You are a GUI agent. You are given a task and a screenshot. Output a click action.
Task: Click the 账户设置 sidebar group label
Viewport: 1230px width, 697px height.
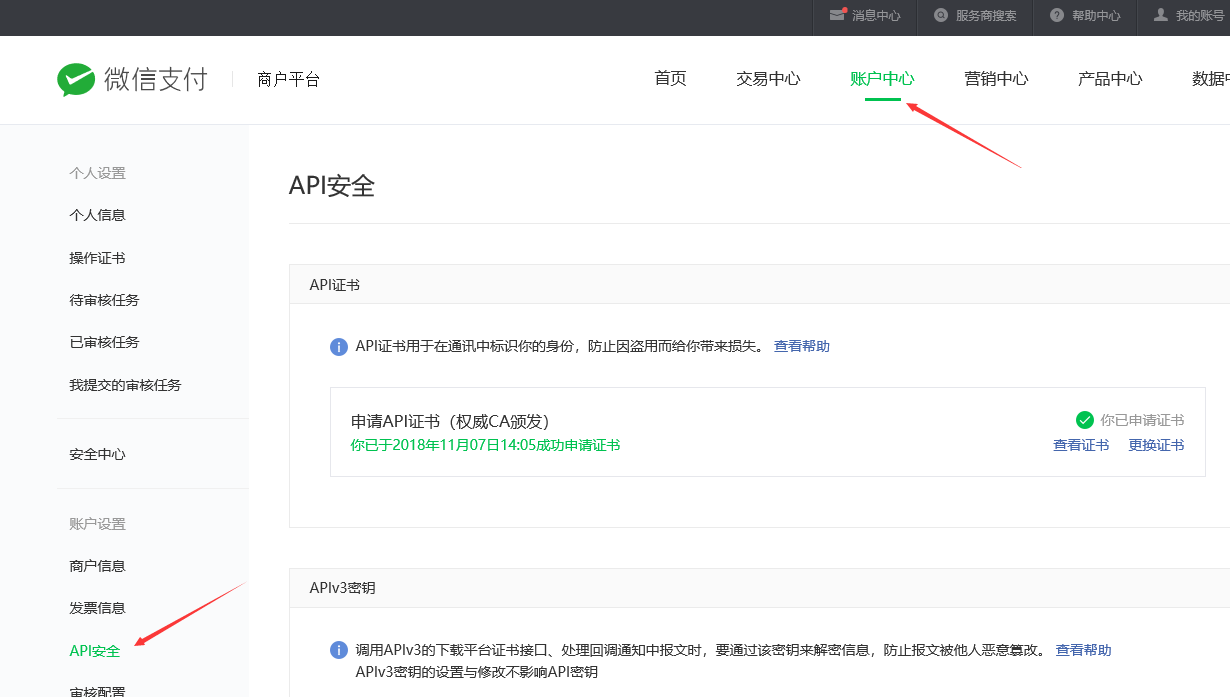coord(97,524)
